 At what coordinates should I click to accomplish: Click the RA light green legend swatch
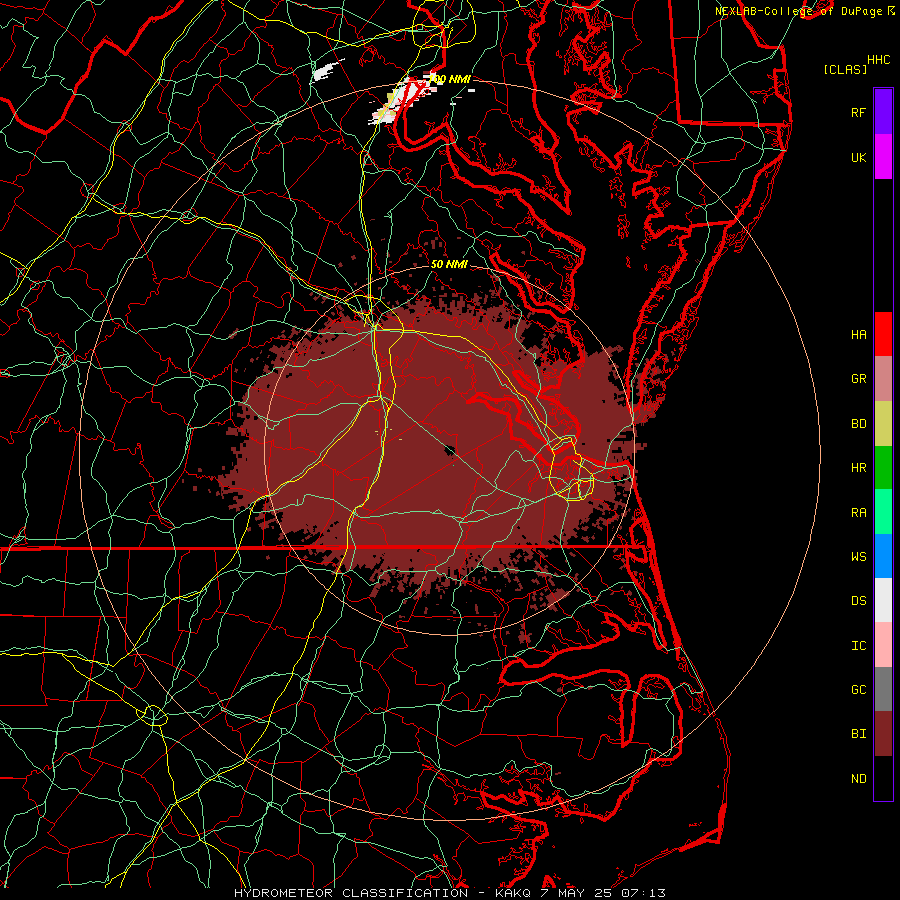(x=883, y=512)
